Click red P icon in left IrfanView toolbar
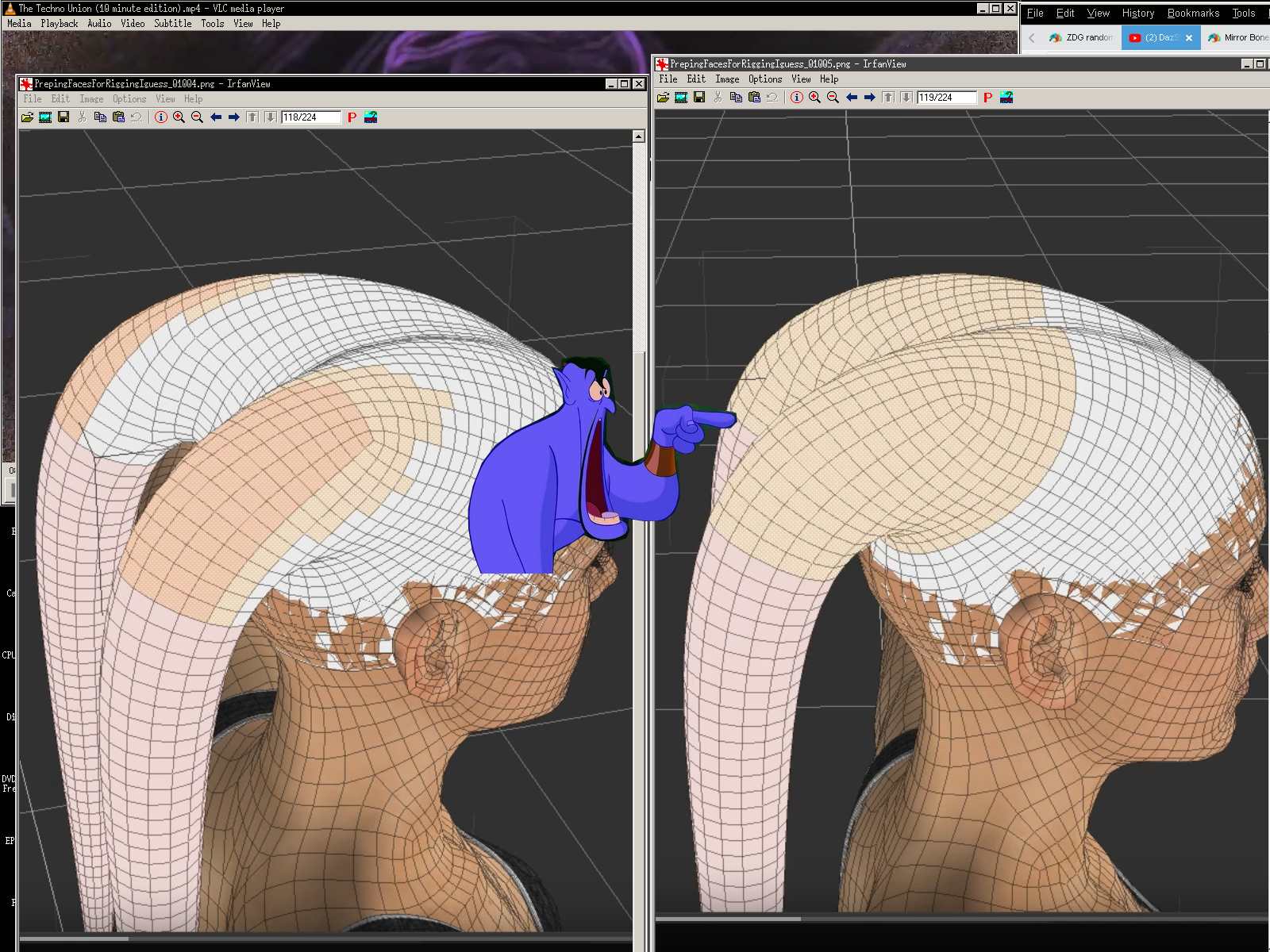1270x952 pixels. [x=352, y=117]
